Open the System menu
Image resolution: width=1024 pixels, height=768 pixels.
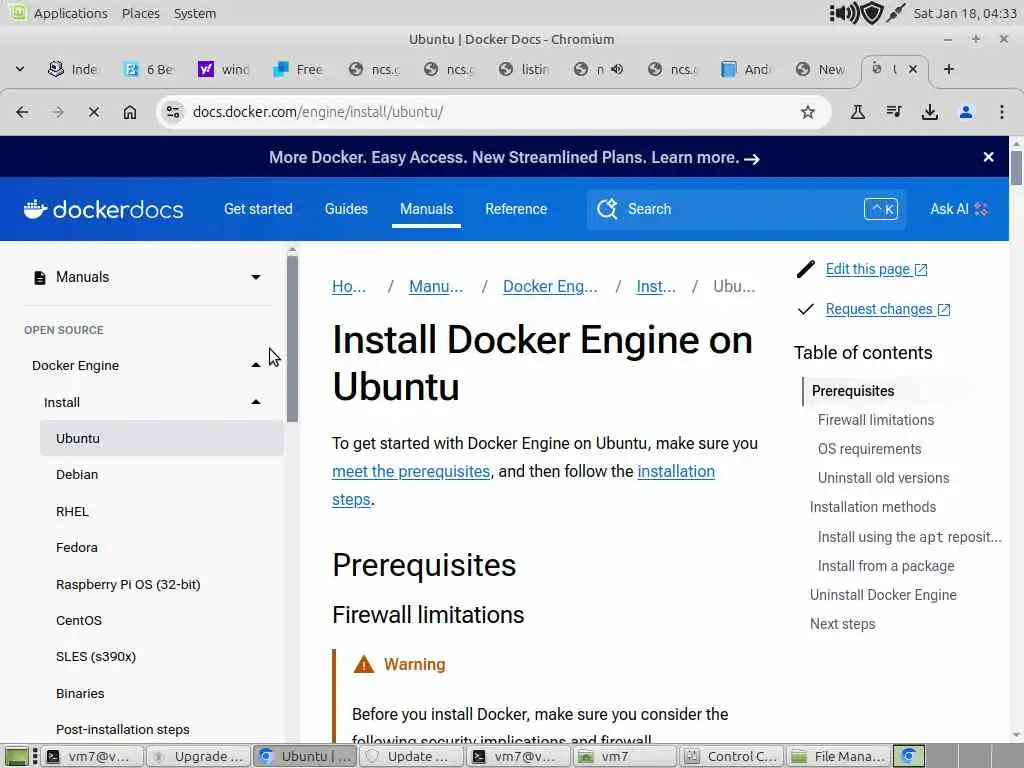click(195, 13)
